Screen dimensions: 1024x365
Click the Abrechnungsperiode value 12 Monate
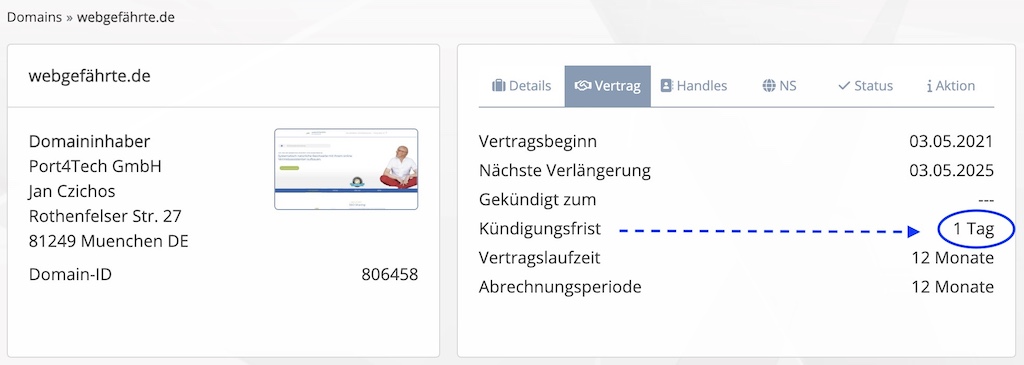tap(953, 287)
